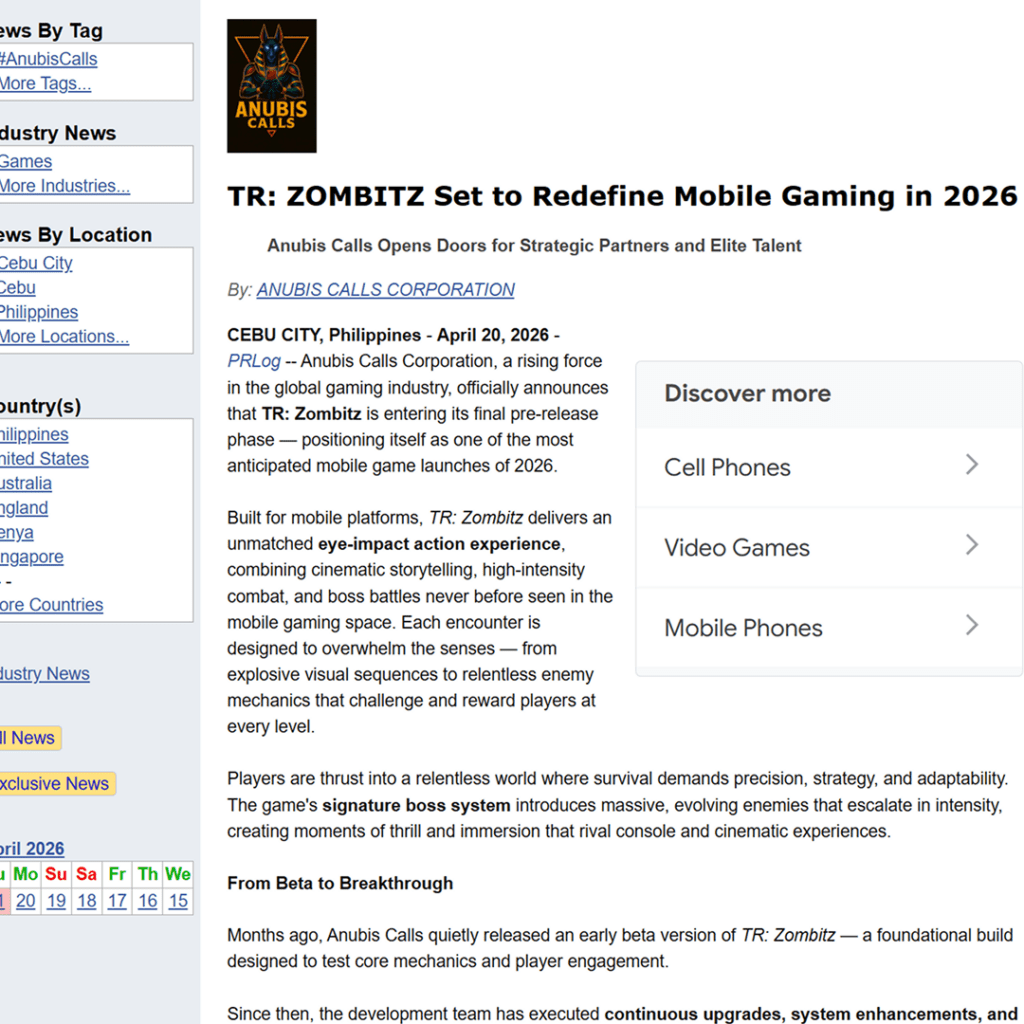Open the Games industry link
Image resolution: width=1024 pixels, height=1024 pixels.
26,162
